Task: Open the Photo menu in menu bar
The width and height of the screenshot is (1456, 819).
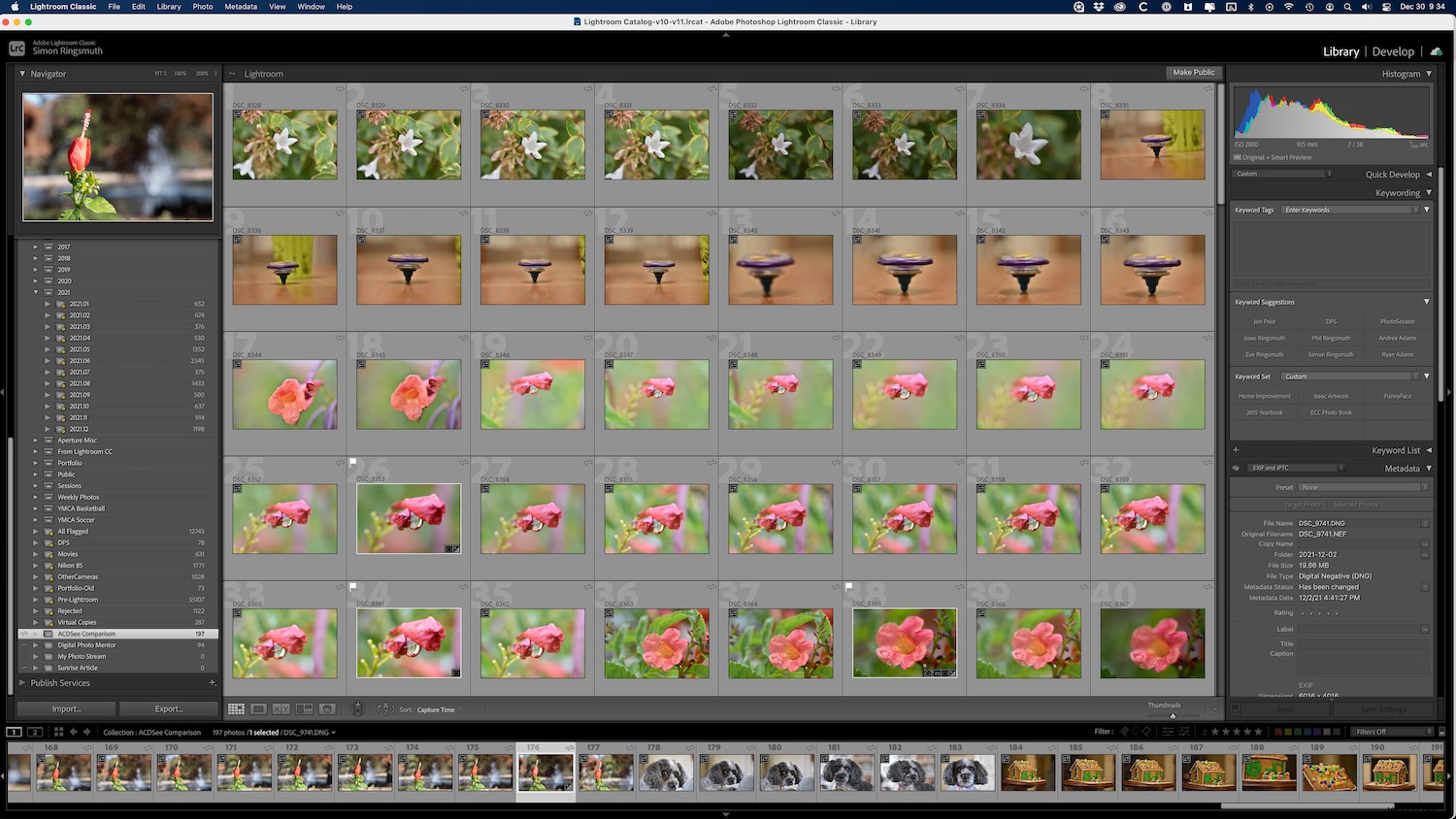Action: pos(202,7)
